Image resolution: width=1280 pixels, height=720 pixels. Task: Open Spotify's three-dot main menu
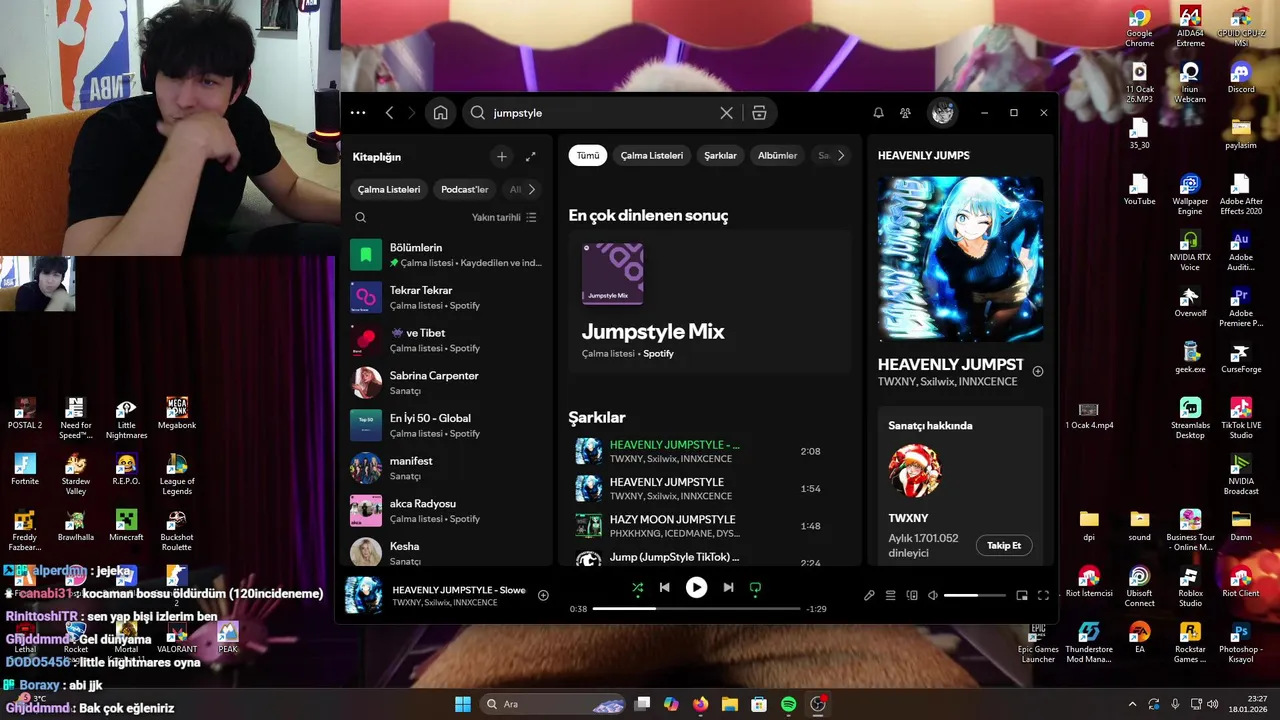pos(358,113)
